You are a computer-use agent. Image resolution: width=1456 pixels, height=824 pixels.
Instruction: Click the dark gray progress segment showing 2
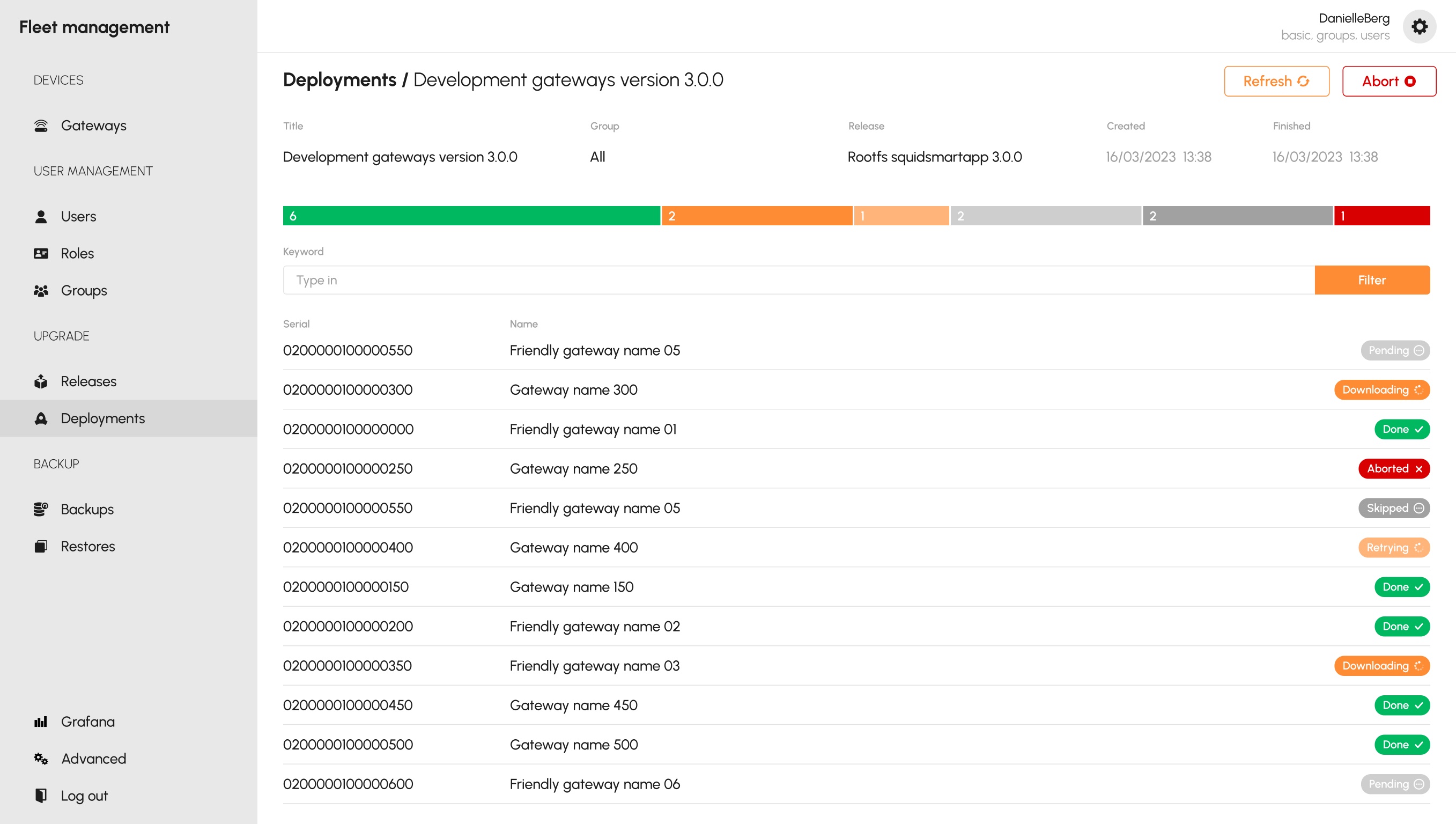pyautogui.click(x=1238, y=216)
